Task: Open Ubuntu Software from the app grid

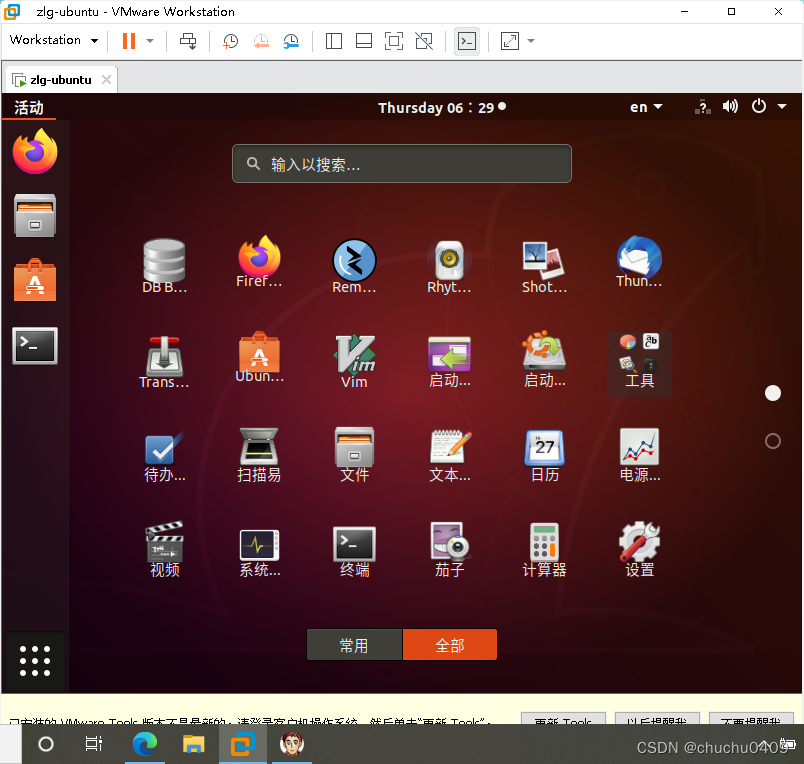Action: (259, 357)
